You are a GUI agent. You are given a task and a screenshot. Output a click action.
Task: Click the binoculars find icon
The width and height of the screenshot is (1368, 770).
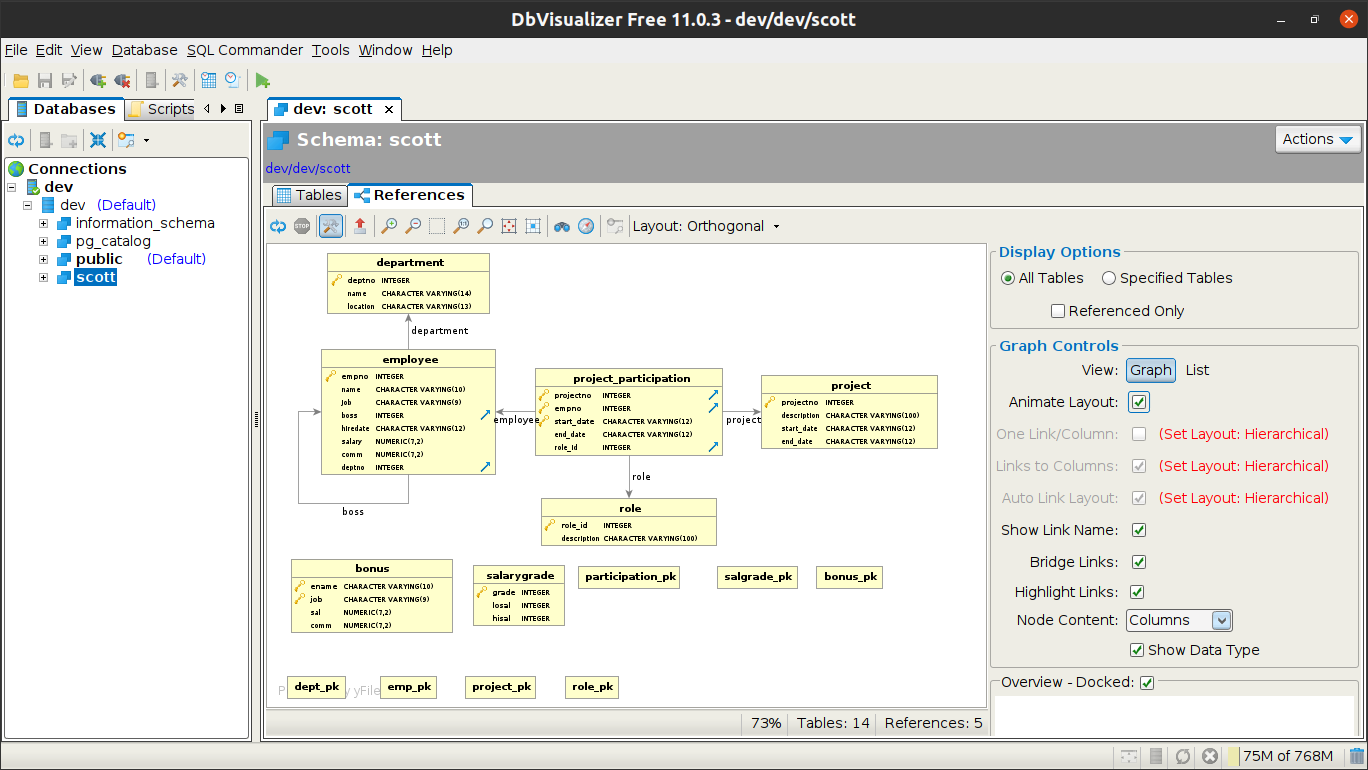562,226
